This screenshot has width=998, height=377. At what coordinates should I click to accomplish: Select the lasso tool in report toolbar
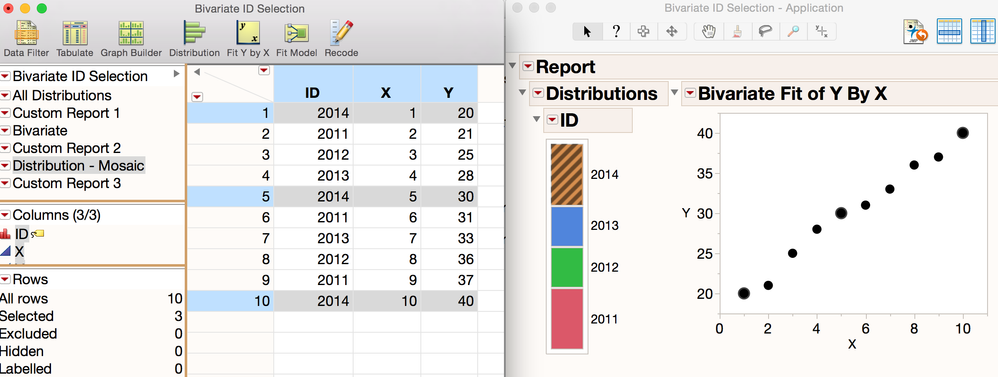[766, 32]
